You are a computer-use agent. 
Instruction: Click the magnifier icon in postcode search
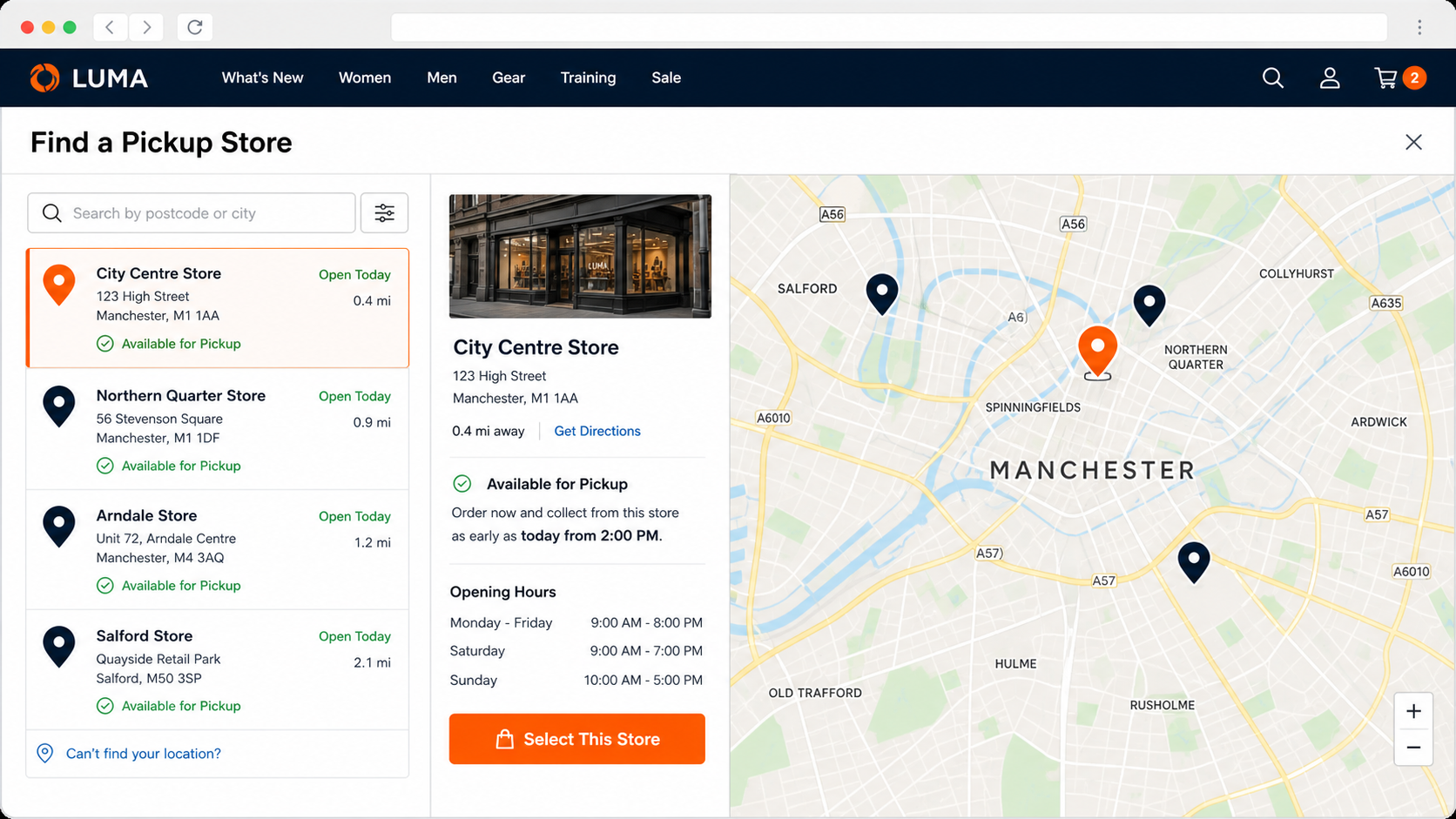coord(52,213)
